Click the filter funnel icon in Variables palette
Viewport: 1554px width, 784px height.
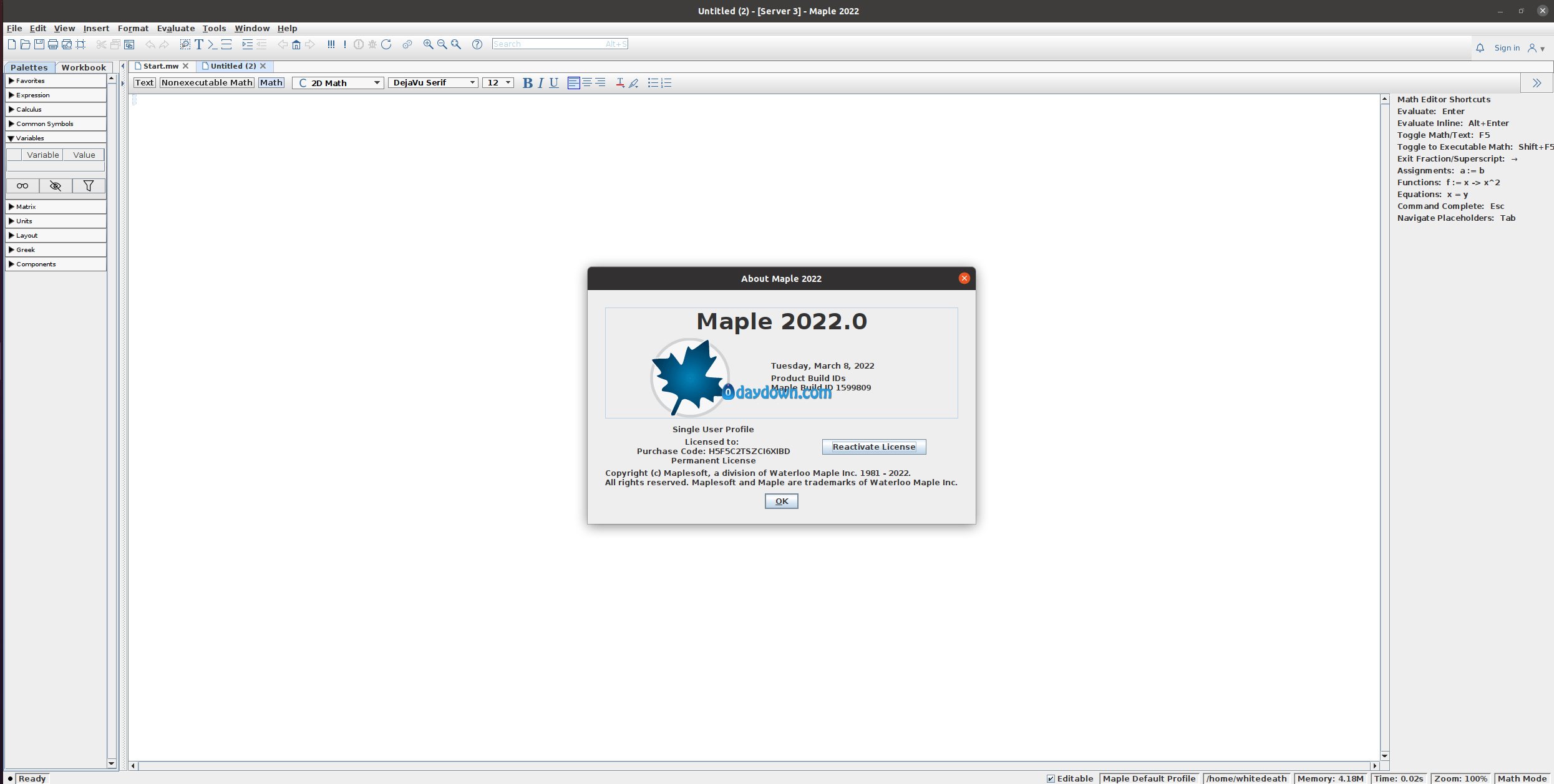[89, 186]
